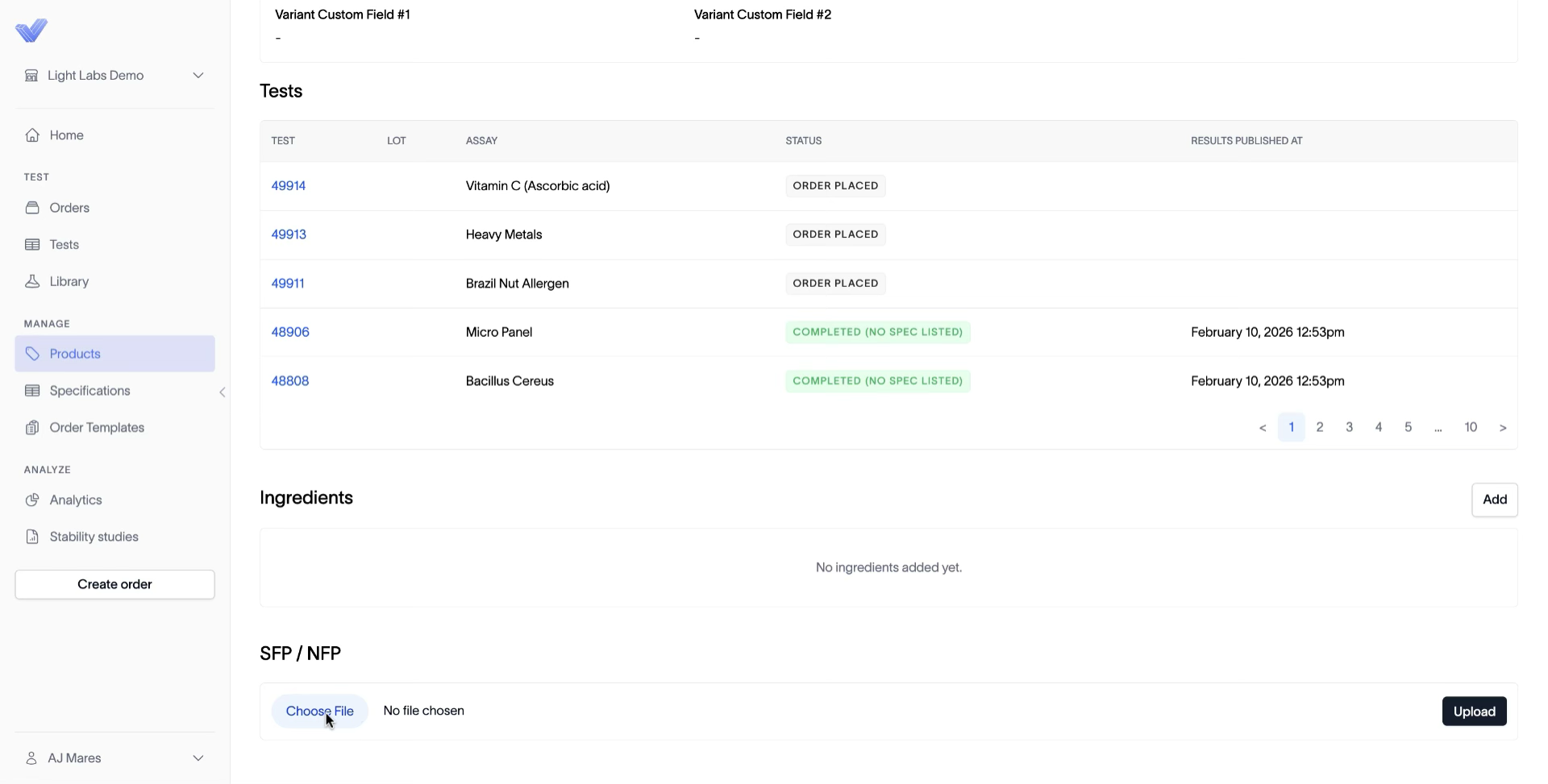Open Order Templates via clipboard icon
This screenshot has width=1548, height=784.
[x=32, y=428]
